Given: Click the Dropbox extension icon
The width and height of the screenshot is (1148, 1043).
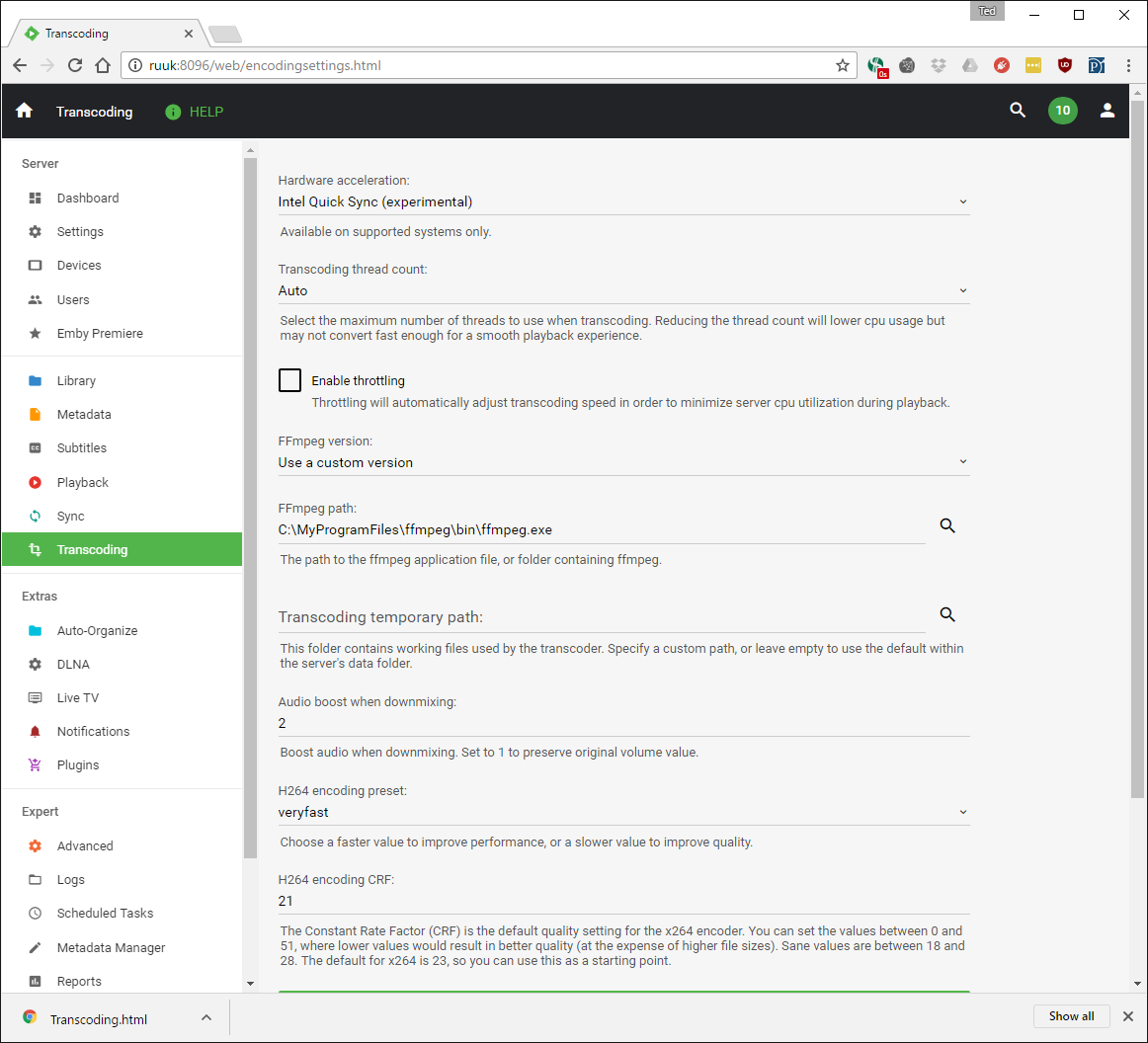Looking at the screenshot, I should point(939,65).
